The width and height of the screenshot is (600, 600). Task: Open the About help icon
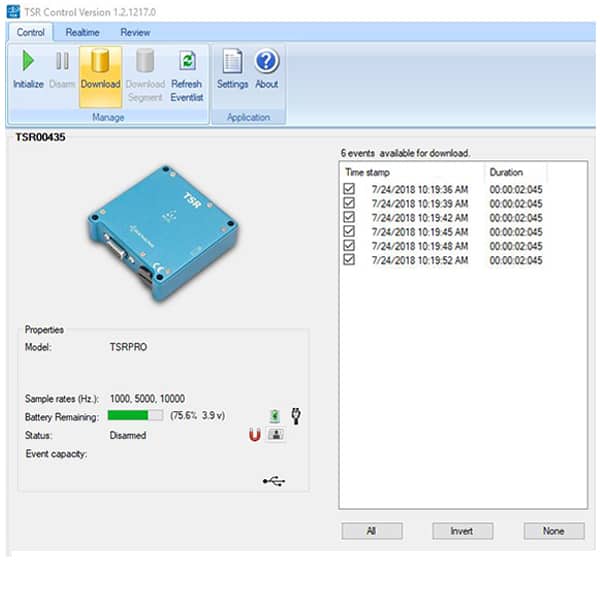point(266,62)
